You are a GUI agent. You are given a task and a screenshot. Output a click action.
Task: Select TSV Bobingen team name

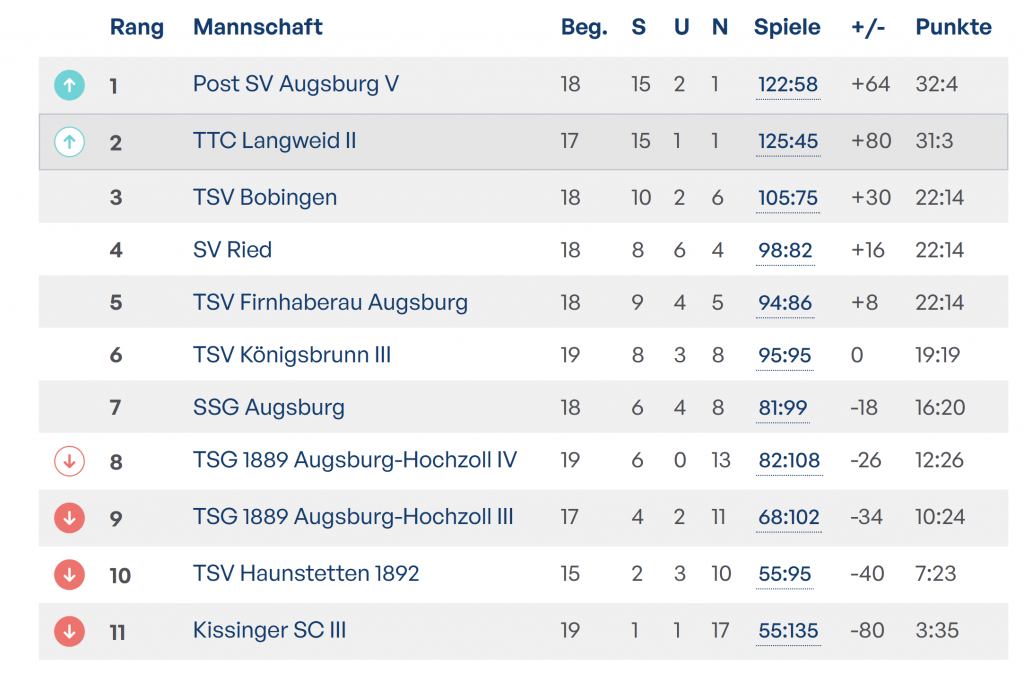click(x=265, y=198)
